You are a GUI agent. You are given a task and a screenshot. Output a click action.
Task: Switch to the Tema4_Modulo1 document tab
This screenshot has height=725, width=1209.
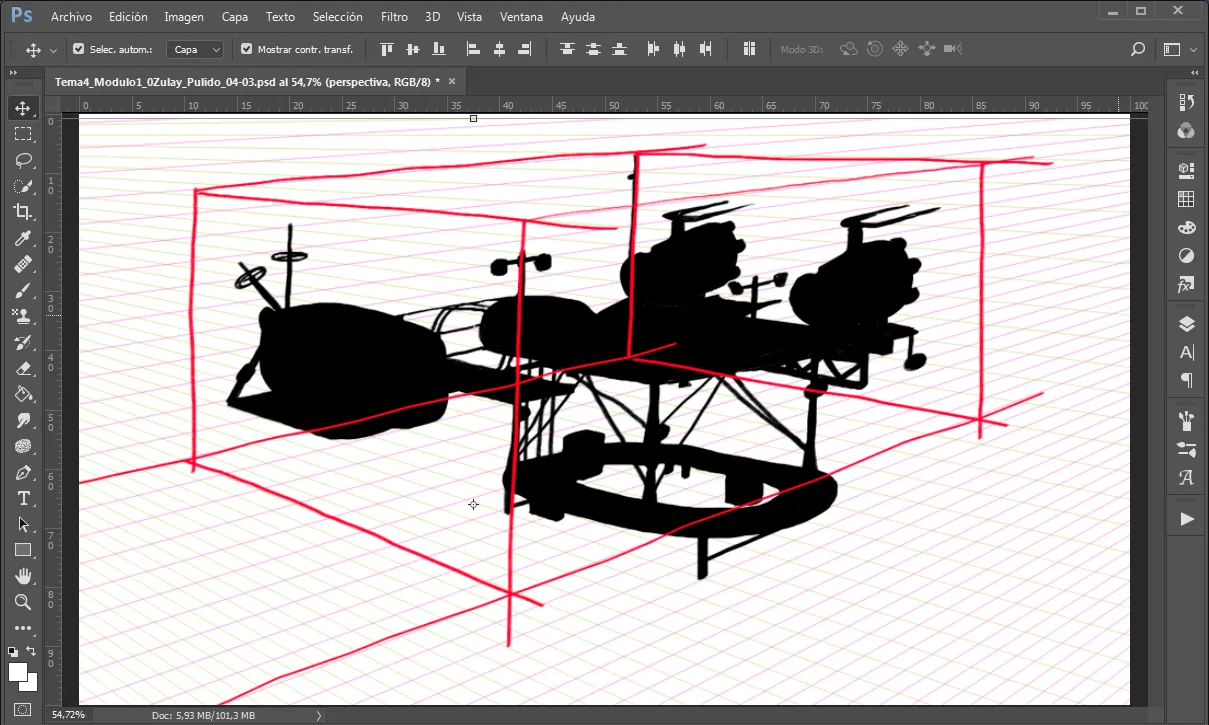coord(247,82)
